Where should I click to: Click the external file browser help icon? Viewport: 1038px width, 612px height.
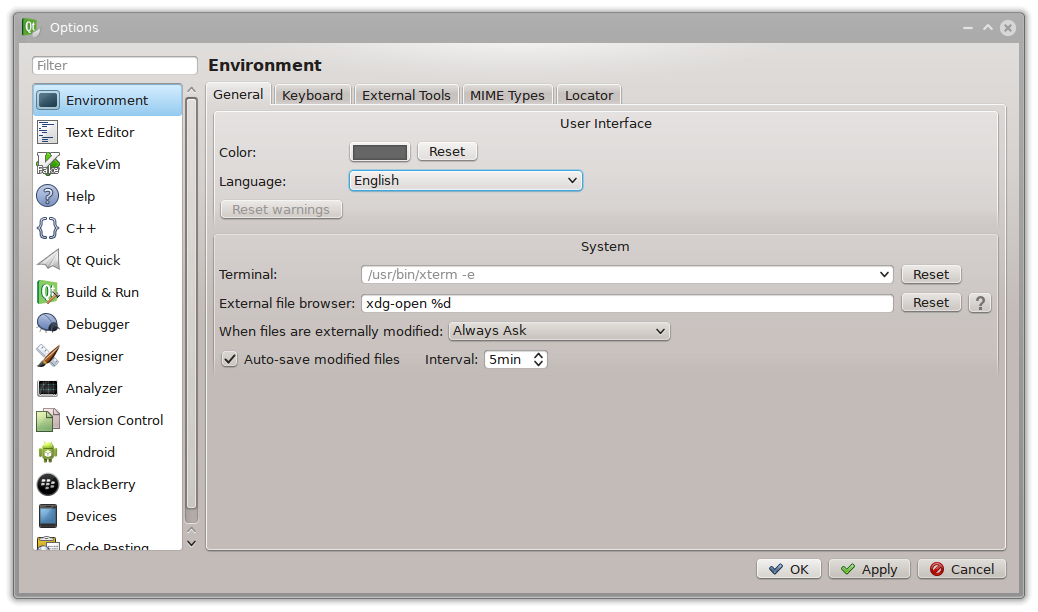coord(980,303)
